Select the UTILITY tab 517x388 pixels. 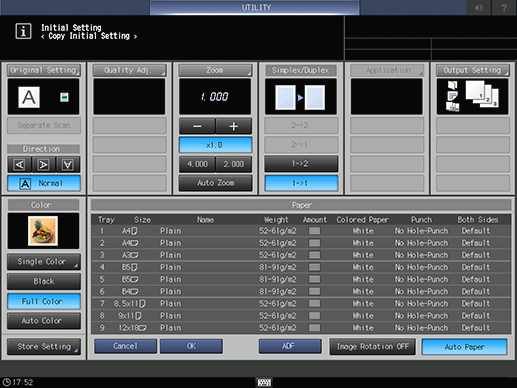click(255, 7)
